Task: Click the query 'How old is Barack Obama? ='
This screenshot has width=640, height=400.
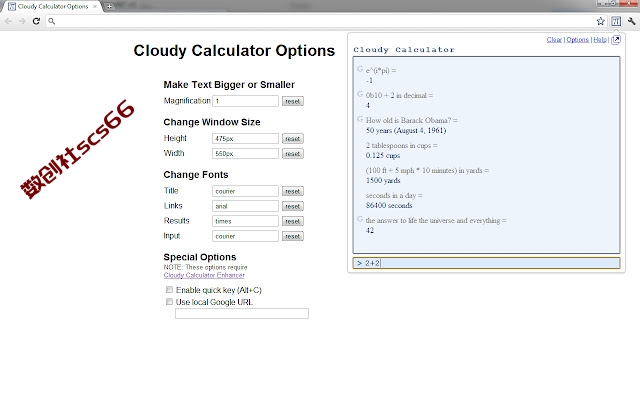Action: coord(411,120)
